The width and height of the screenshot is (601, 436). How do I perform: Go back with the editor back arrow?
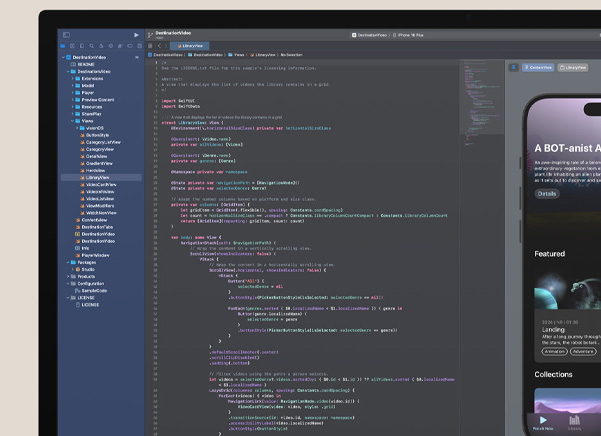(x=159, y=46)
